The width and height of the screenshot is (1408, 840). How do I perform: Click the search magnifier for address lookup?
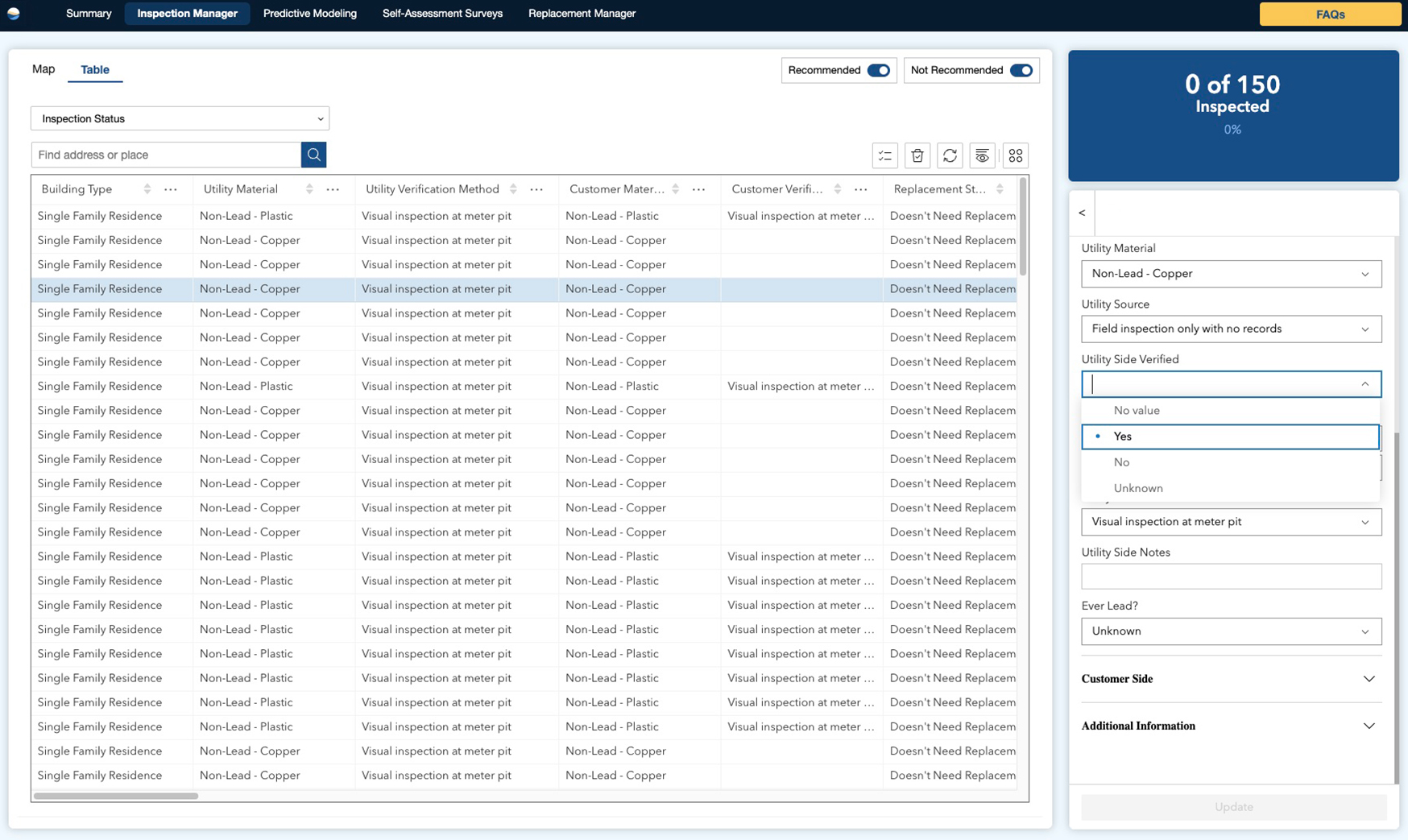pos(313,155)
